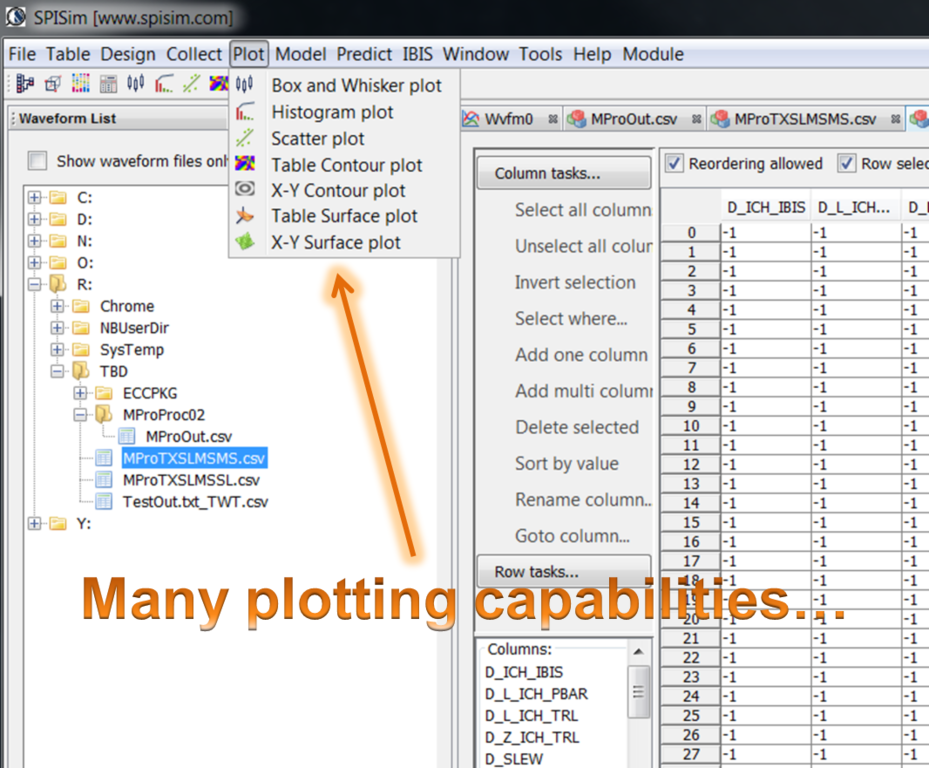929x768 pixels.
Task: Click the calculator-style table toolbar icon
Action: [x=108, y=84]
